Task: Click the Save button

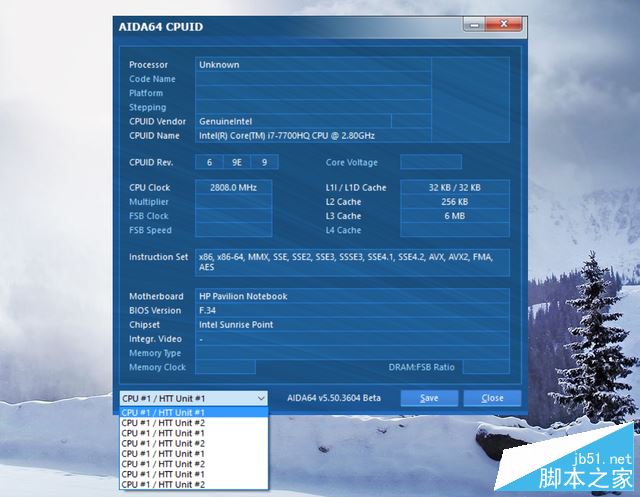Action: pyautogui.click(x=429, y=398)
